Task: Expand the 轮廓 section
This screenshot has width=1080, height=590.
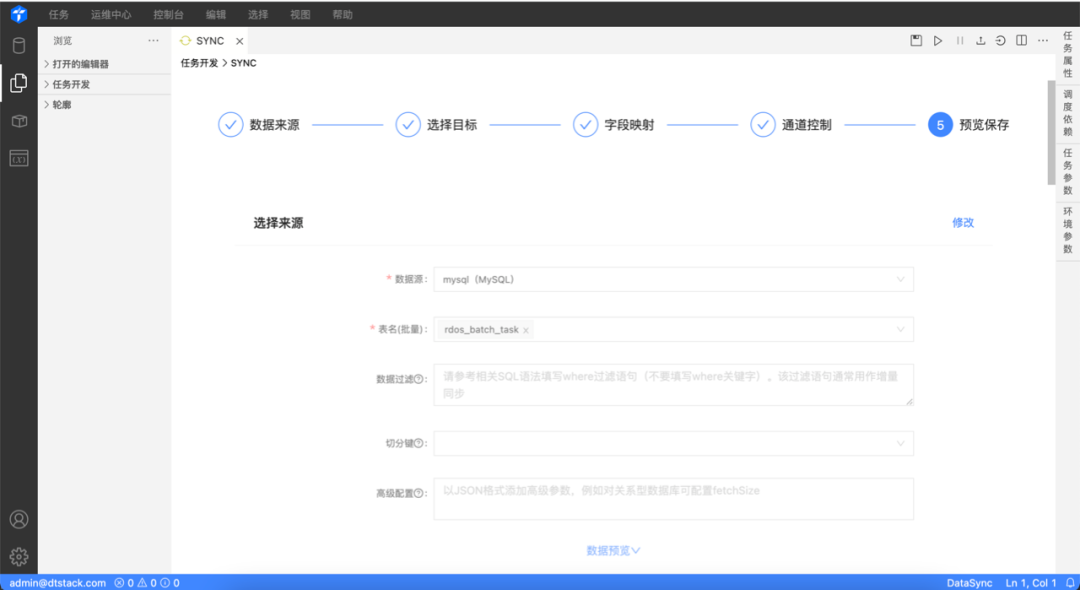Action: [x=104, y=105]
